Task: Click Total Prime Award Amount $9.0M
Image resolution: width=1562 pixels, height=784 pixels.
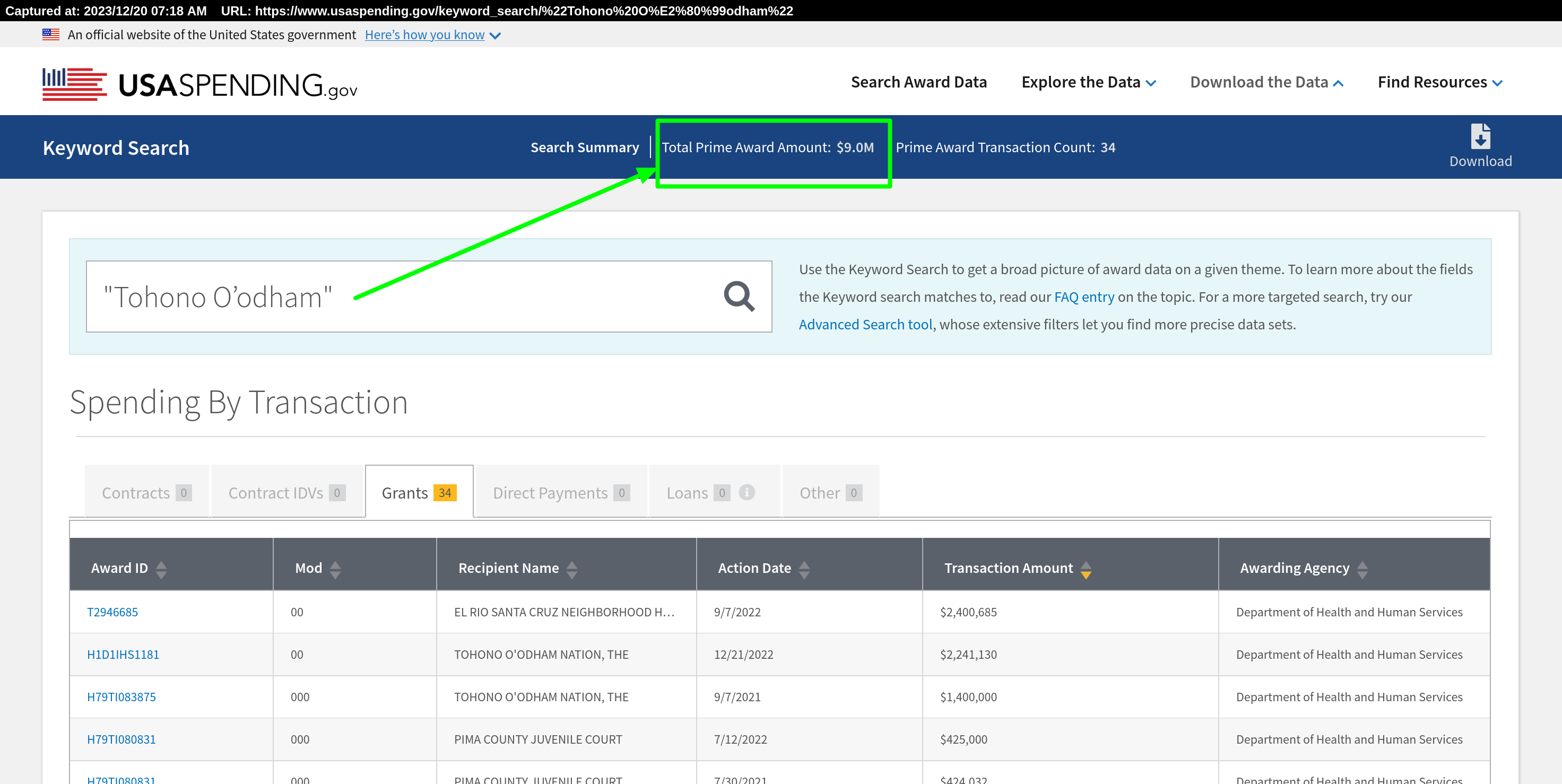Action: point(768,147)
